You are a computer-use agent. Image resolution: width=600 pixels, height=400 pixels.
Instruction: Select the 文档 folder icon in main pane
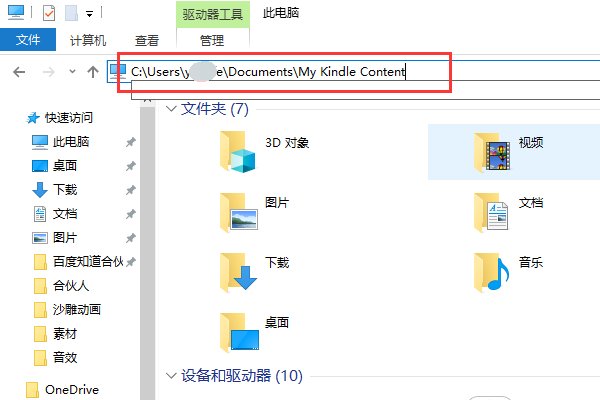click(x=491, y=212)
